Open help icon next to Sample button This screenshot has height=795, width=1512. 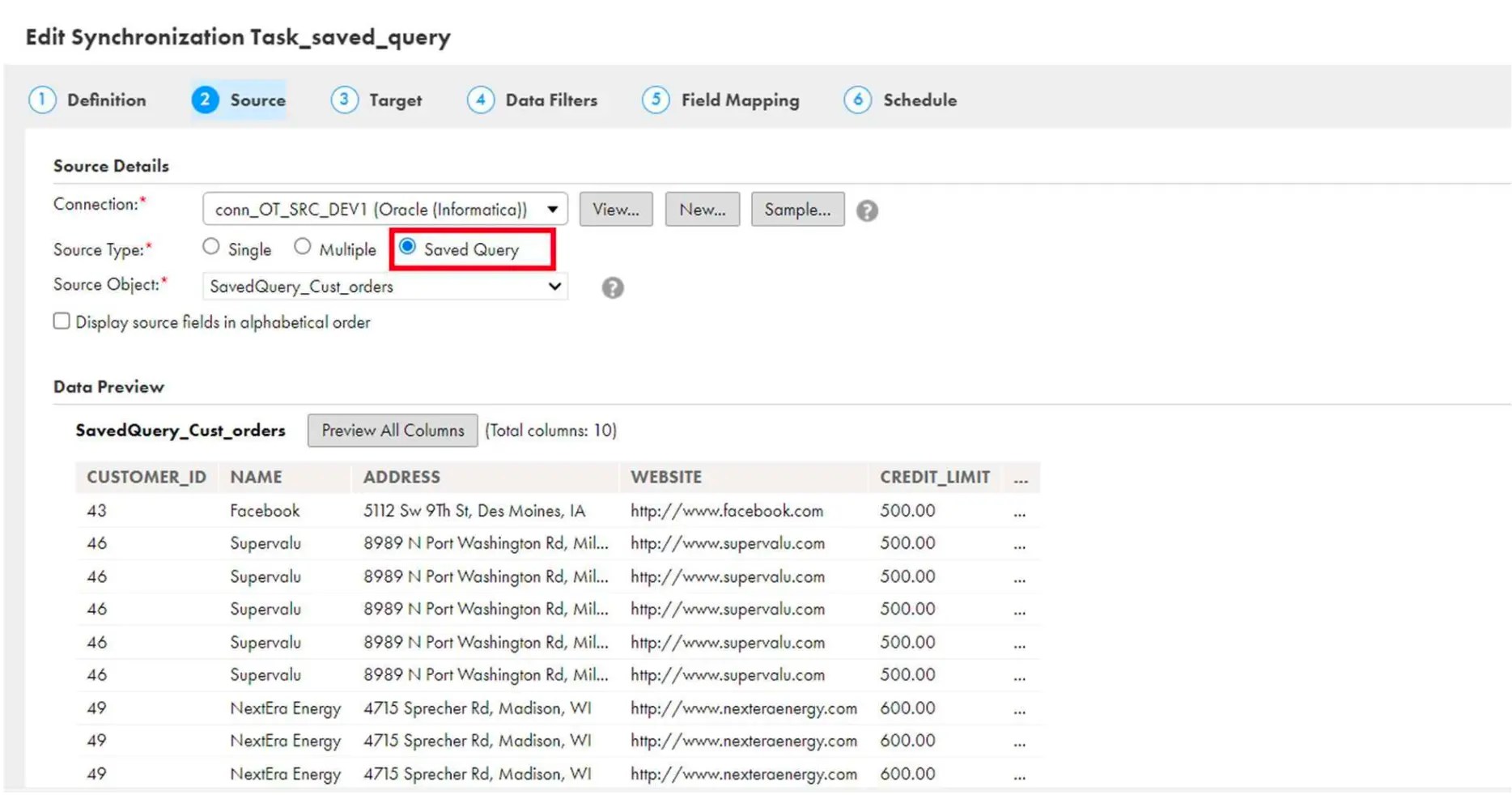click(x=867, y=210)
